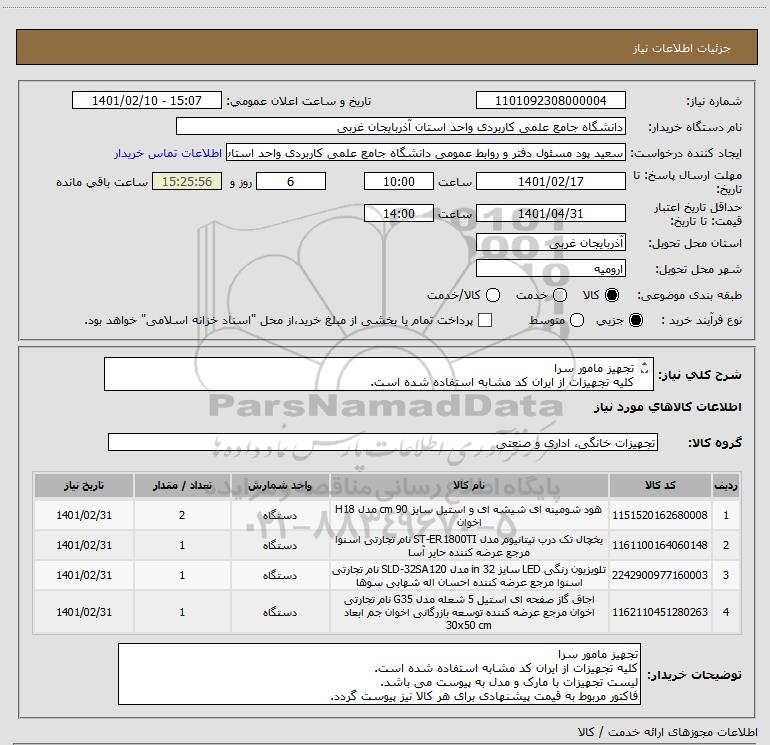Click the ST-ER1800TI refrigerator item name
Viewport: 770px width, 745px height.
[x=469, y=545]
